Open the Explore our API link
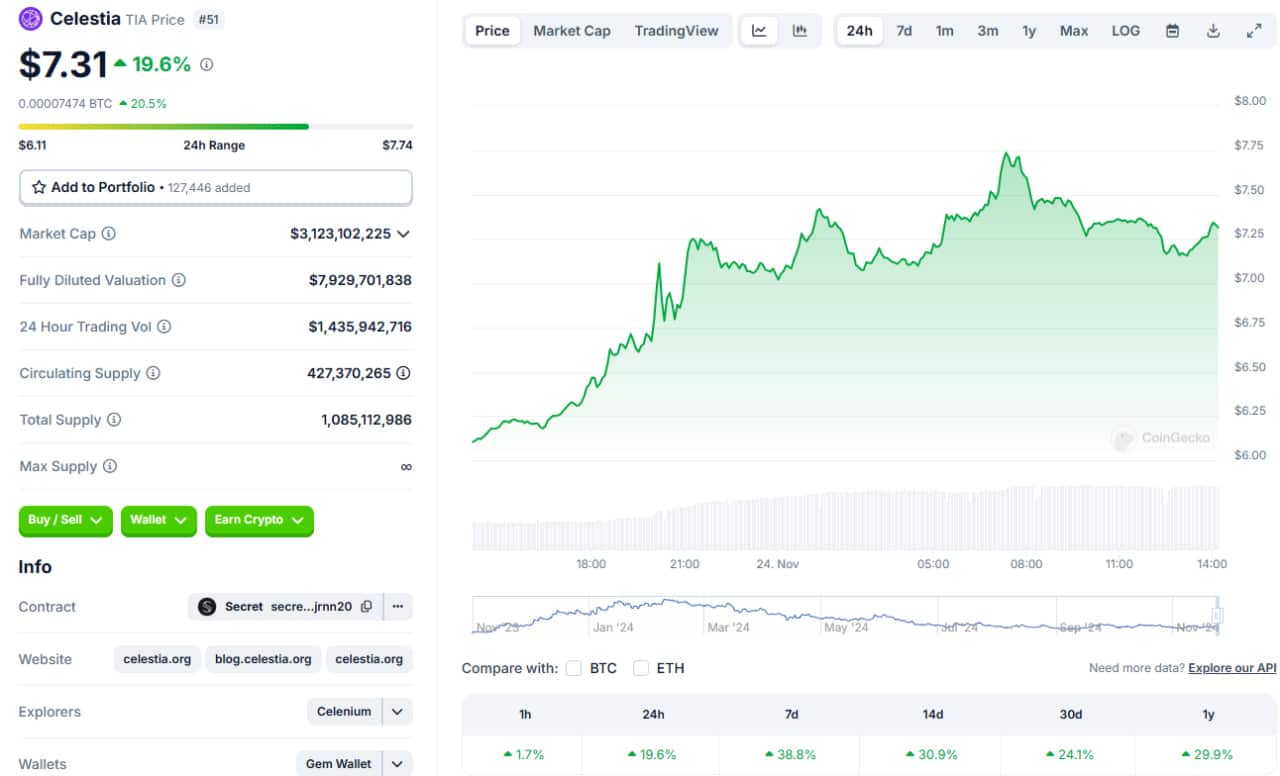1280x776 pixels. pos(1232,668)
